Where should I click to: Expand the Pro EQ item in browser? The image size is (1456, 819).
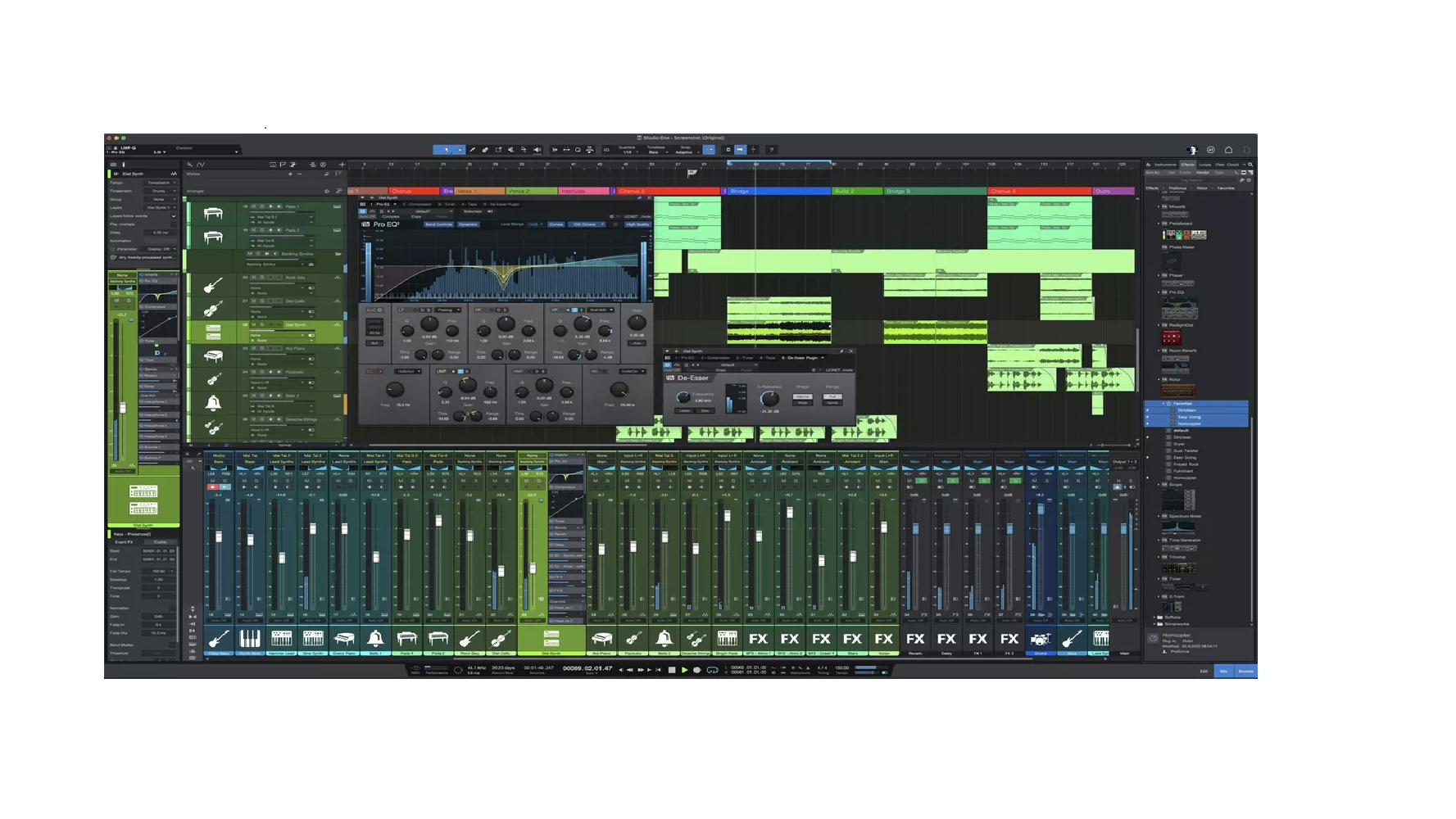tap(1159, 292)
